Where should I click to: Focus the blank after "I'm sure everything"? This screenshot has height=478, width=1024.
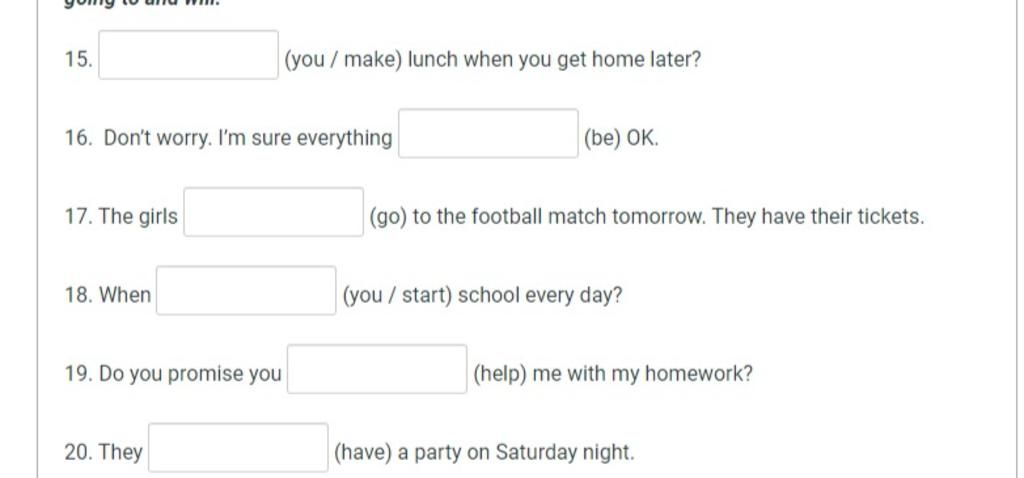488,133
